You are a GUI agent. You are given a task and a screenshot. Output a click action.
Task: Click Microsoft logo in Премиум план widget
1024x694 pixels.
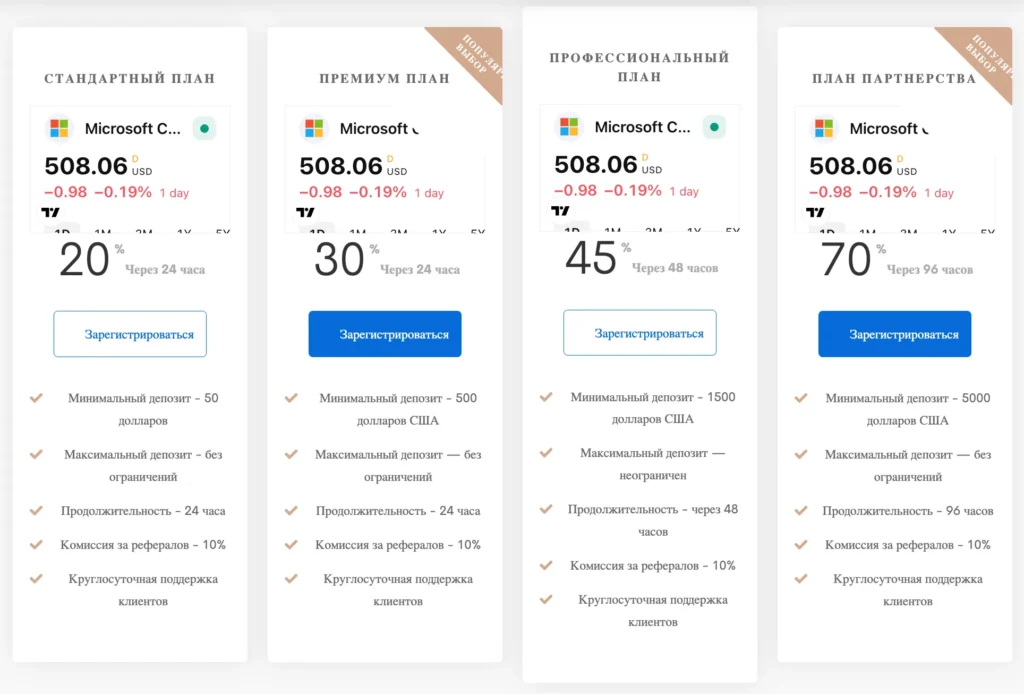click(x=315, y=129)
